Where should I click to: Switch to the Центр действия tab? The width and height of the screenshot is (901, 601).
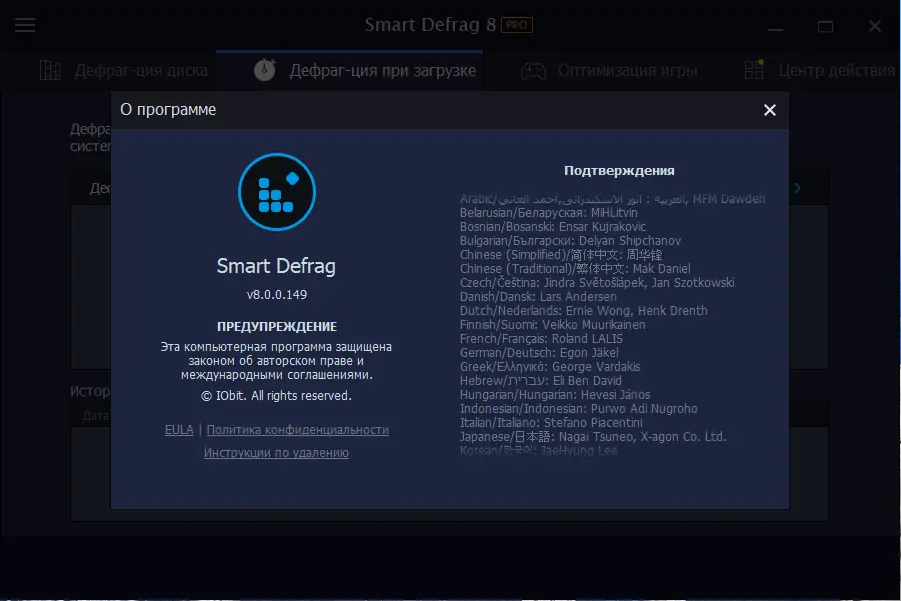832,70
